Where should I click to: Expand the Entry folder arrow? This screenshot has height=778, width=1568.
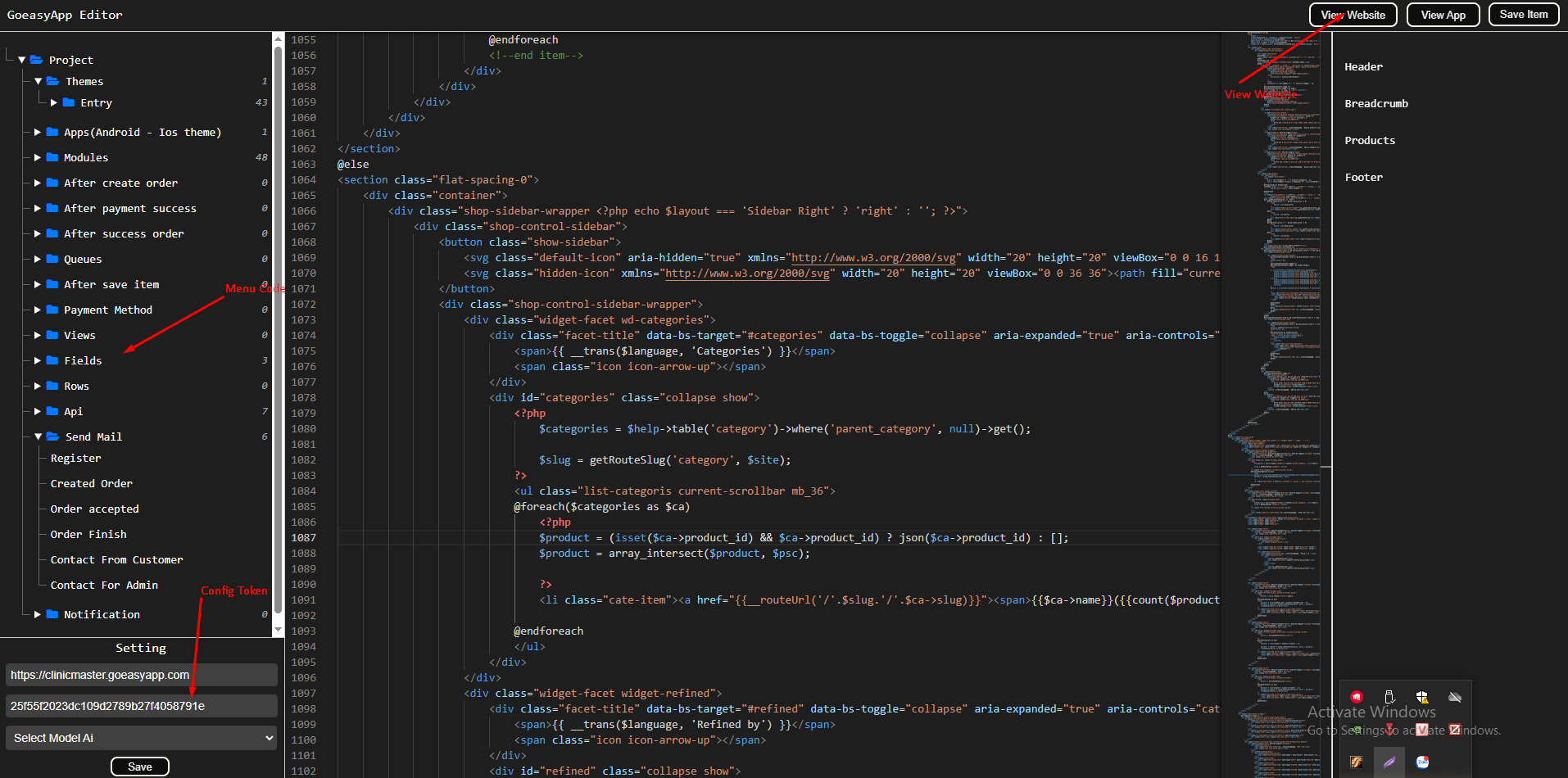tap(54, 102)
